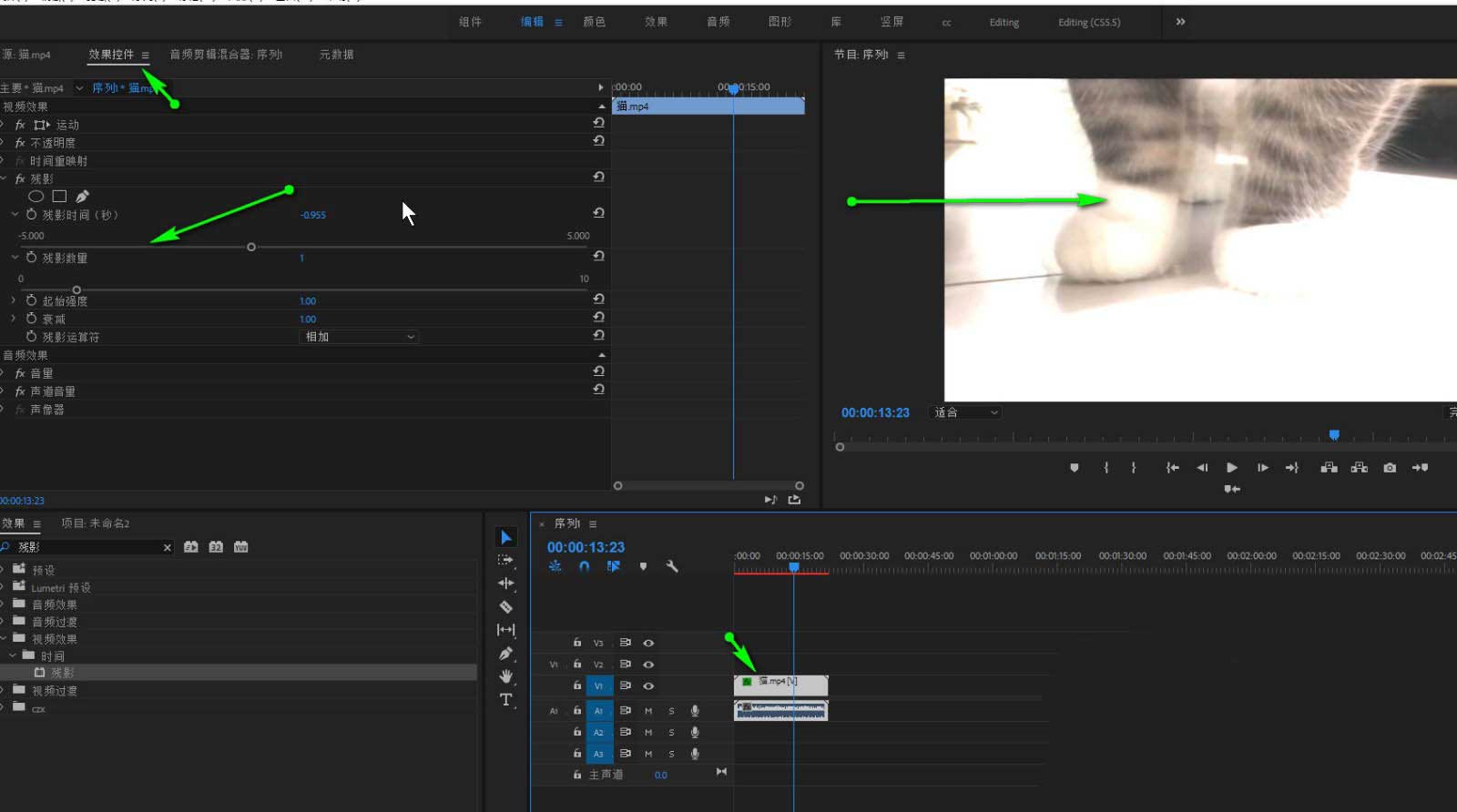The image size is (1457, 812).
Task: Reset the 残影时间 parameter
Action: coord(598,213)
